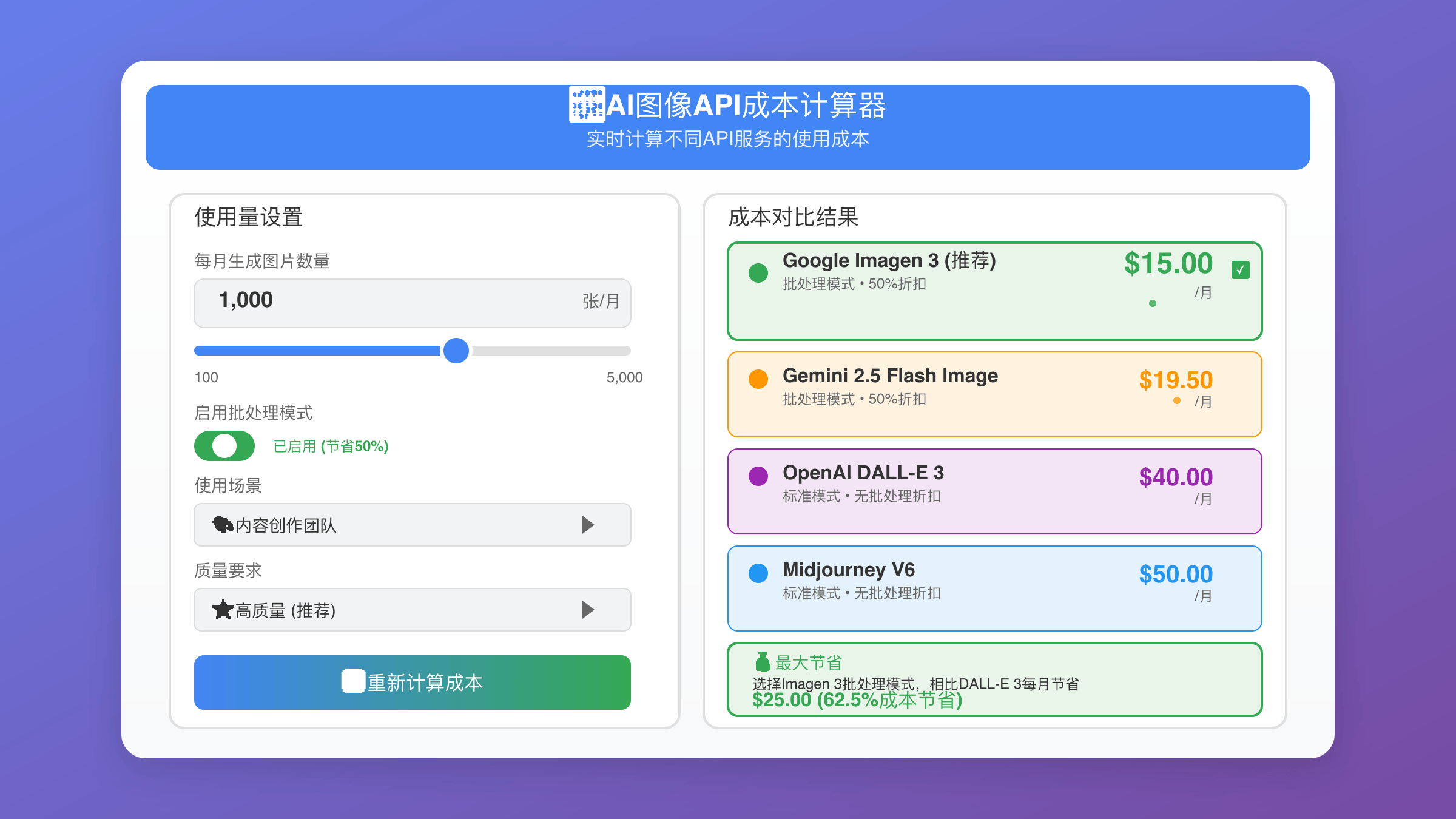This screenshot has width=1456, height=819.
Task: Click the slider minimum label 100
Action: click(206, 377)
